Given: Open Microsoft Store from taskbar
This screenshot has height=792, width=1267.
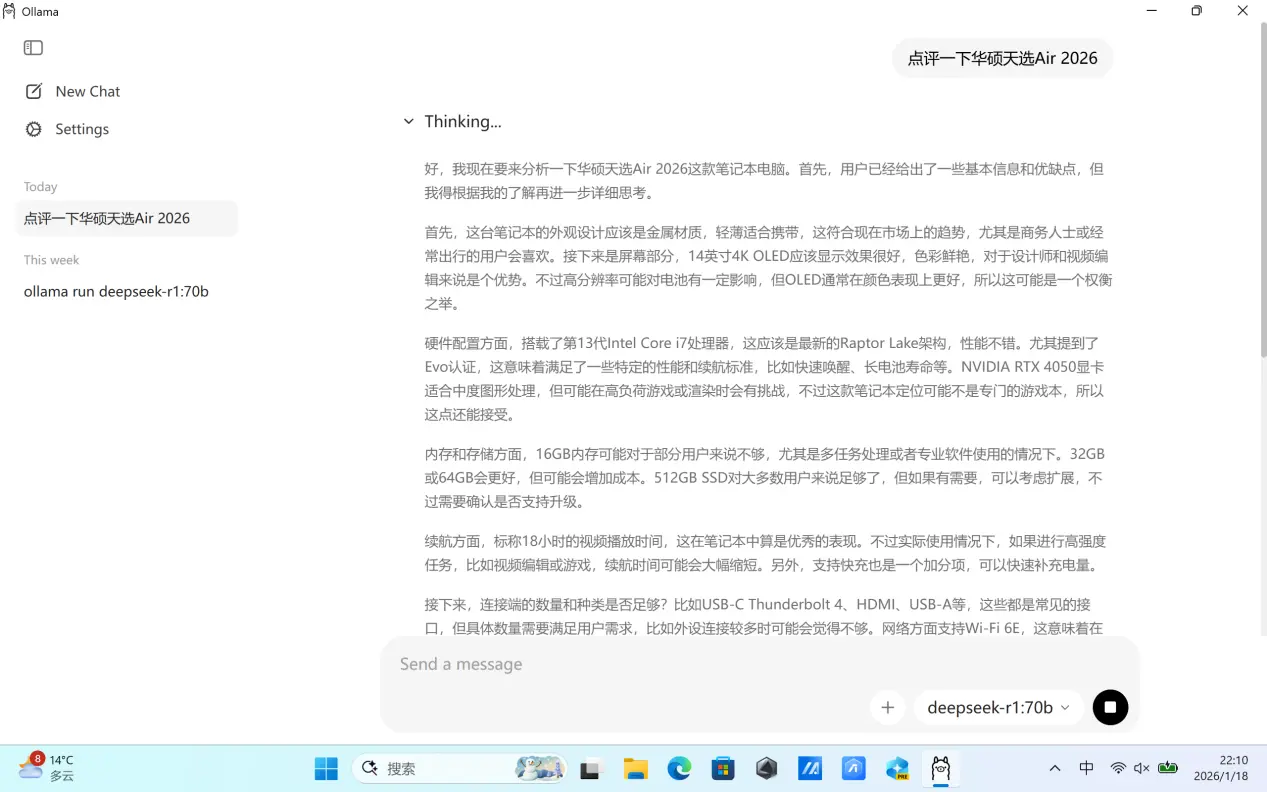Looking at the screenshot, I should pyautogui.click(x=723, y=768).
